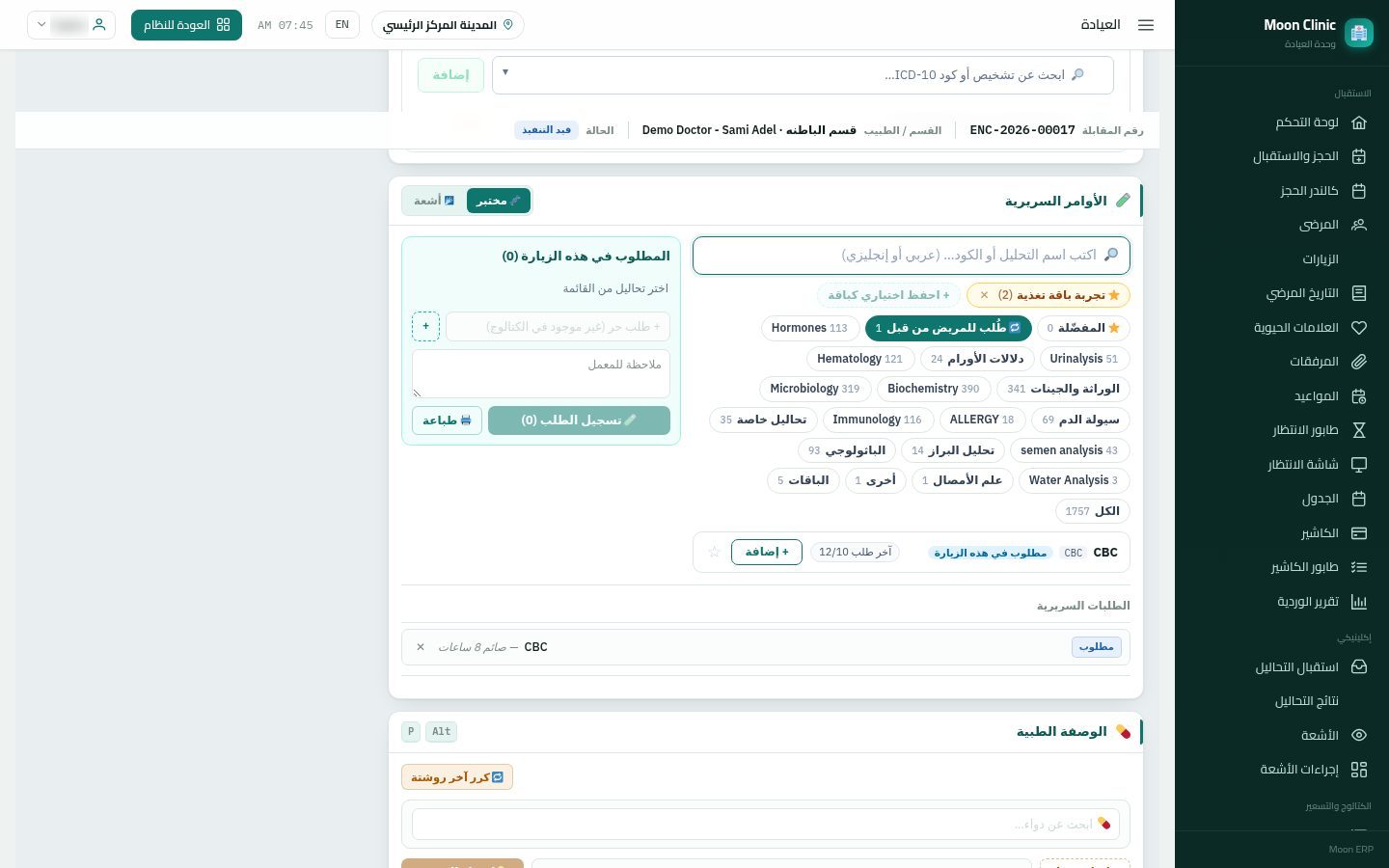Click the ملاحظة للمعمل note box
The width and height of the screenshot is (1389, 868).
541,373
